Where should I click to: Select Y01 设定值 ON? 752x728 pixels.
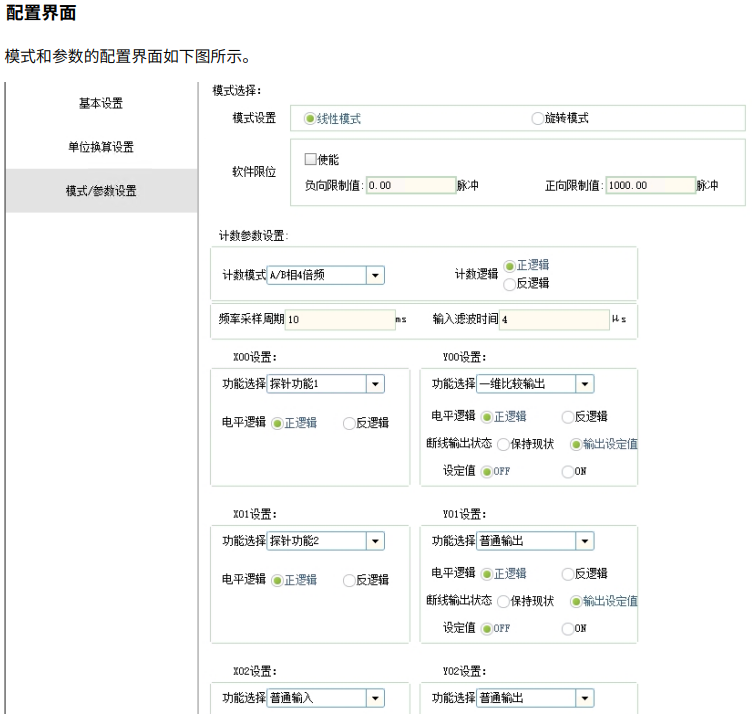[x=567, y=628]
